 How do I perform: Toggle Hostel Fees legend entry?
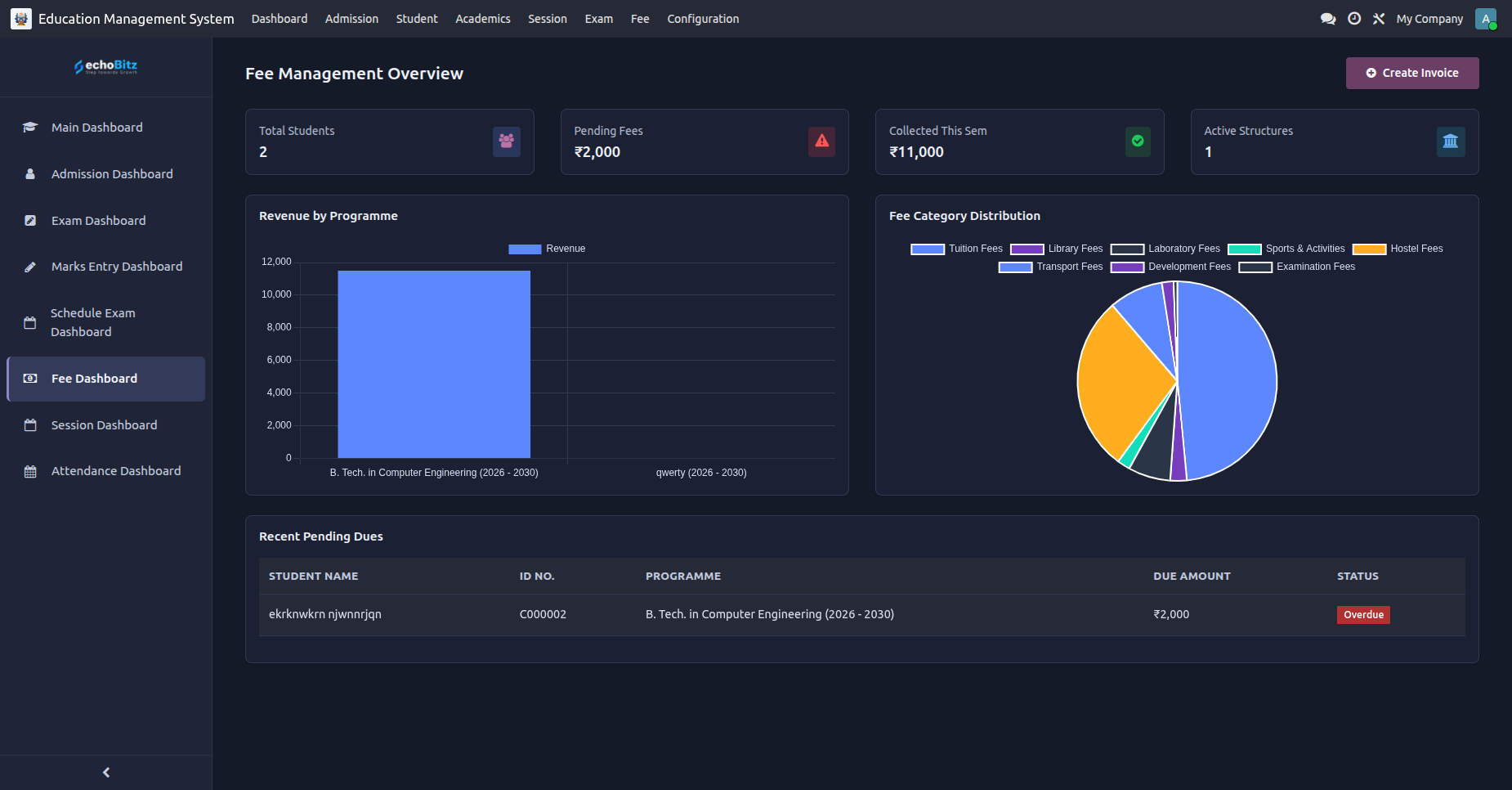1398,249
